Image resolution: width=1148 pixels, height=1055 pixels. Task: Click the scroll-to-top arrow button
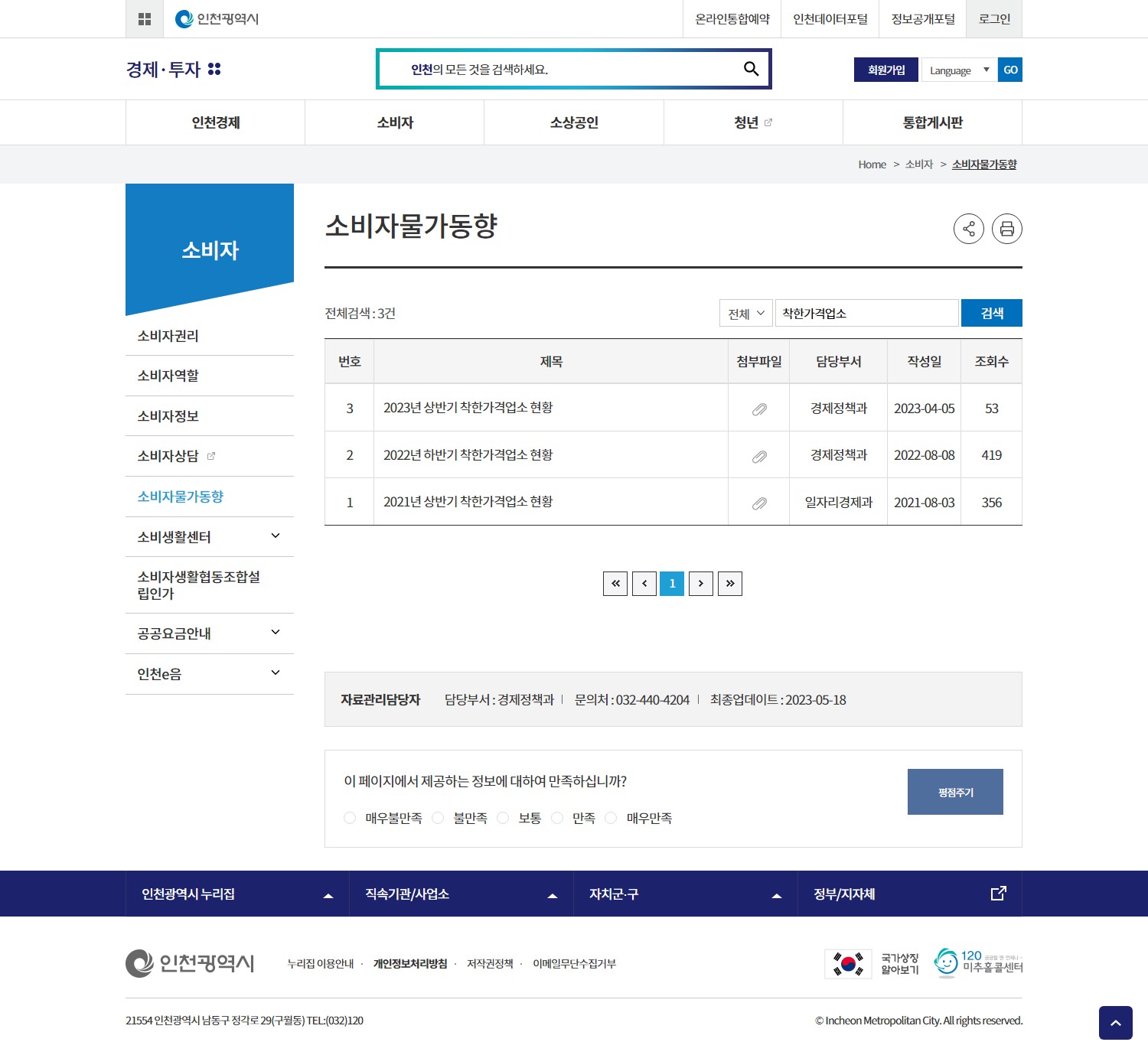click(1116, 1023)
